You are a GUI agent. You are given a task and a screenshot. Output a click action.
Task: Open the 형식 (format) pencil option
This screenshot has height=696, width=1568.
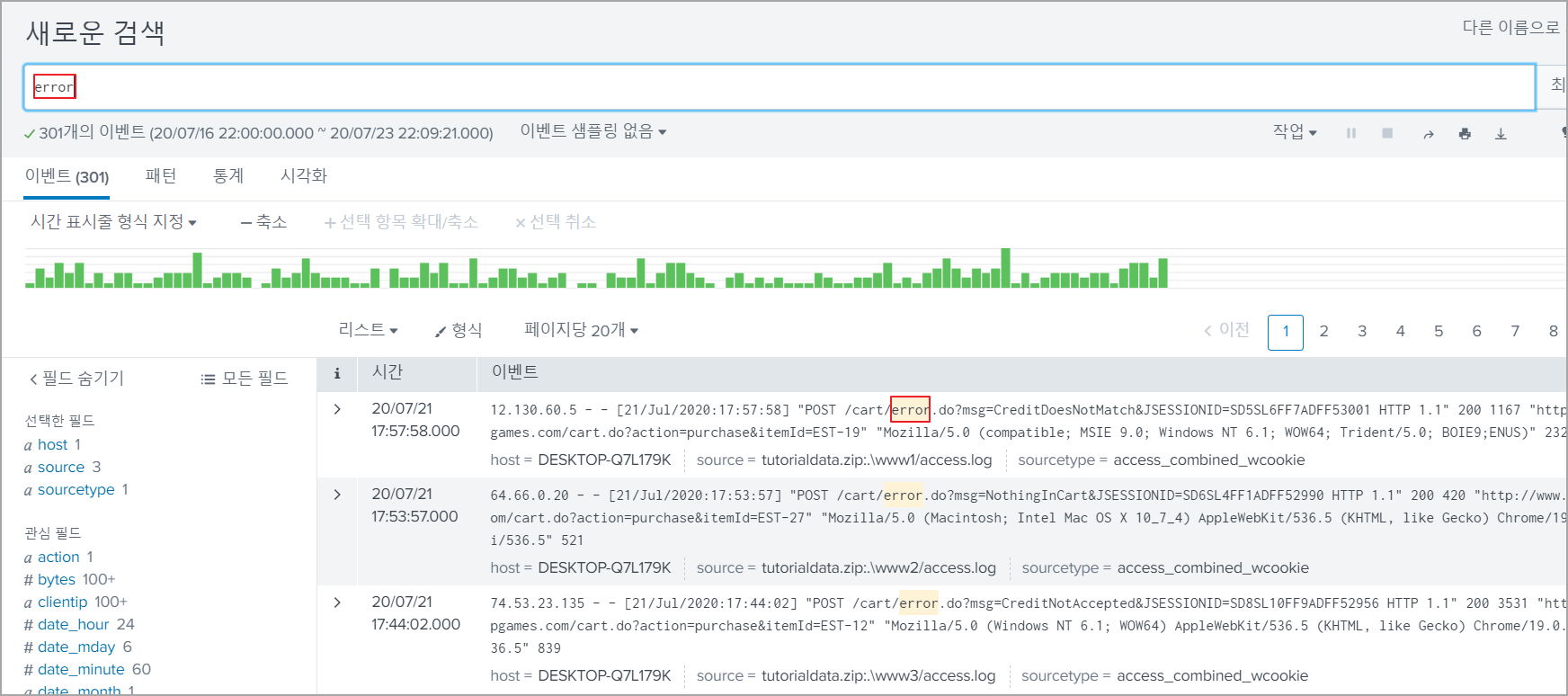point(459,330)
